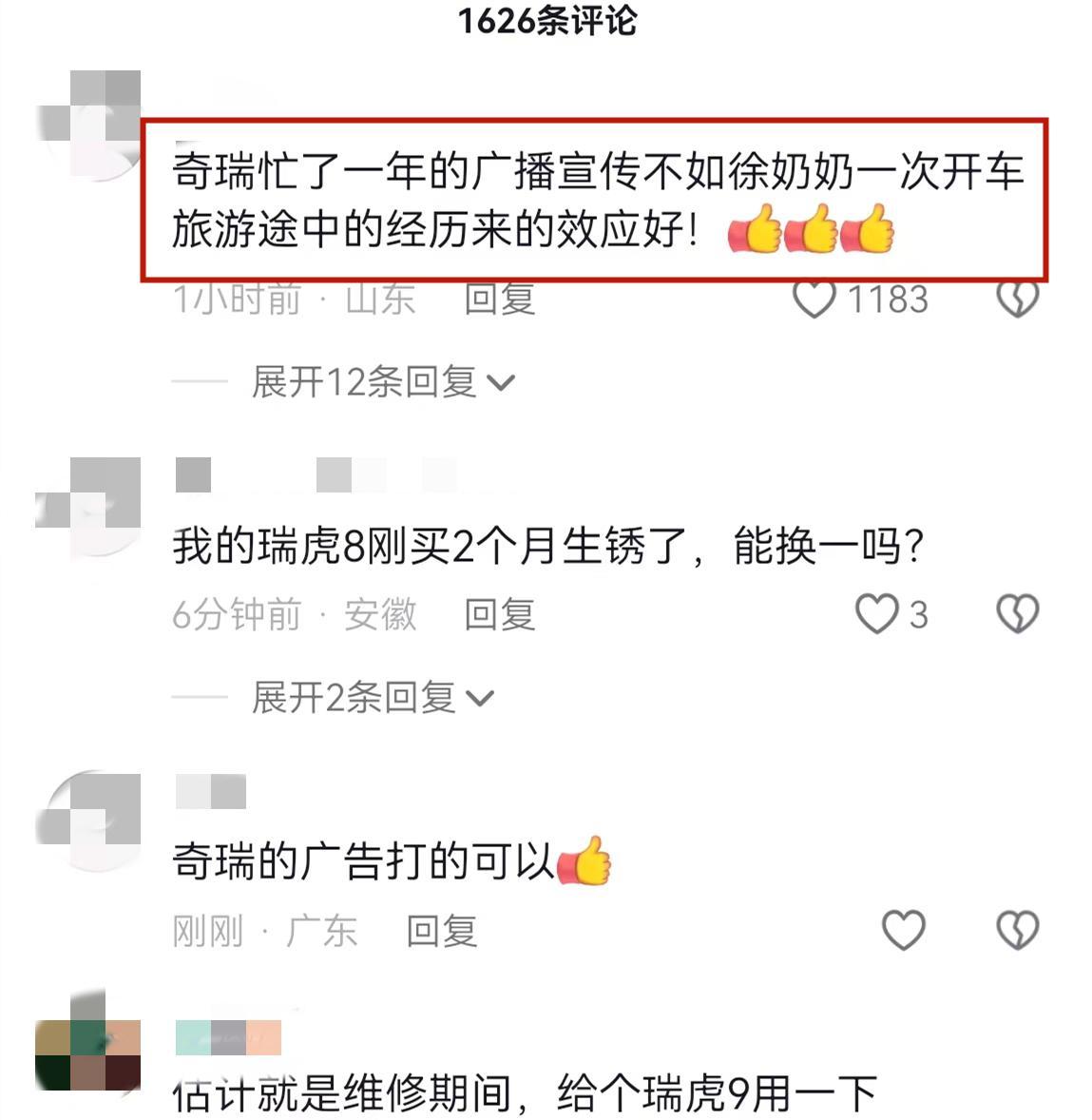Expand 展开12条回复 replies

[x=383, y=381]
